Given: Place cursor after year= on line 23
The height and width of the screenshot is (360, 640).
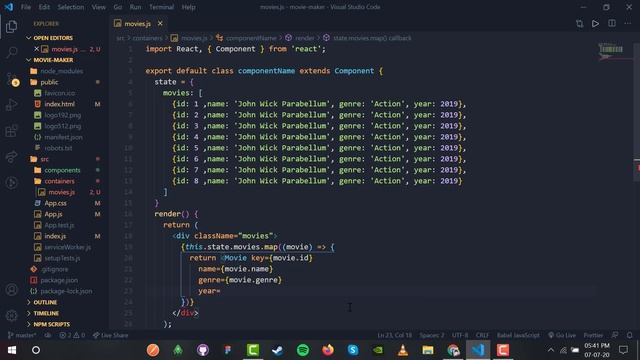Looking at the screenshot, I should [x=221, y=291].
